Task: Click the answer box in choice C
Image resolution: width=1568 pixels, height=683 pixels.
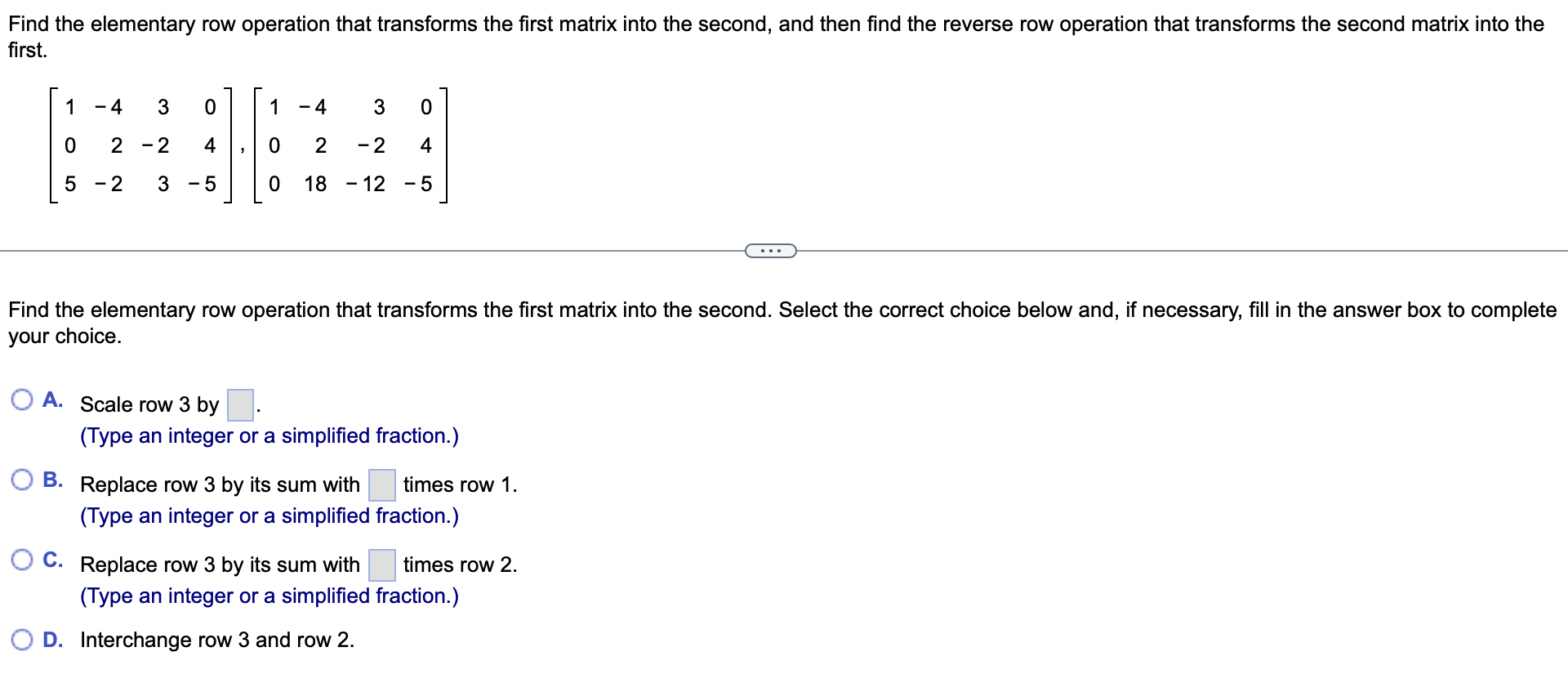Action: (381, 564)
